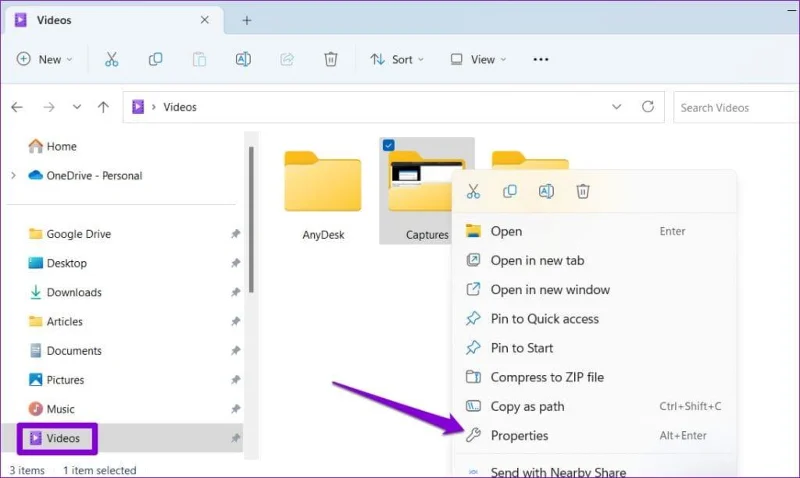This screenshot has width=800, height=478.
Task: Open Music in the sidebar
Action: click(x=51, y=409)
